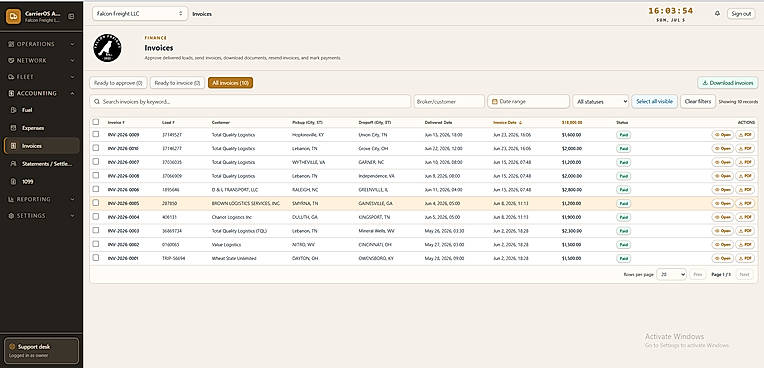Viewport: 764px width, 368px height.
Task: Download PDF for INV-2026-0008
Action: pyautogui.click(x=745, y=175)
